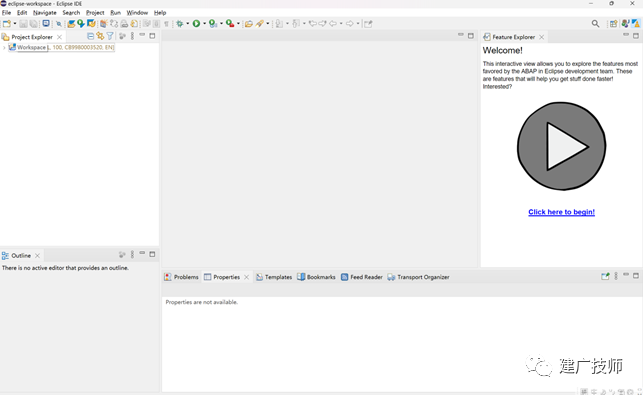Open the bottom panel view menu (three dots)
643x395 pixels.
tap(616, 276)
